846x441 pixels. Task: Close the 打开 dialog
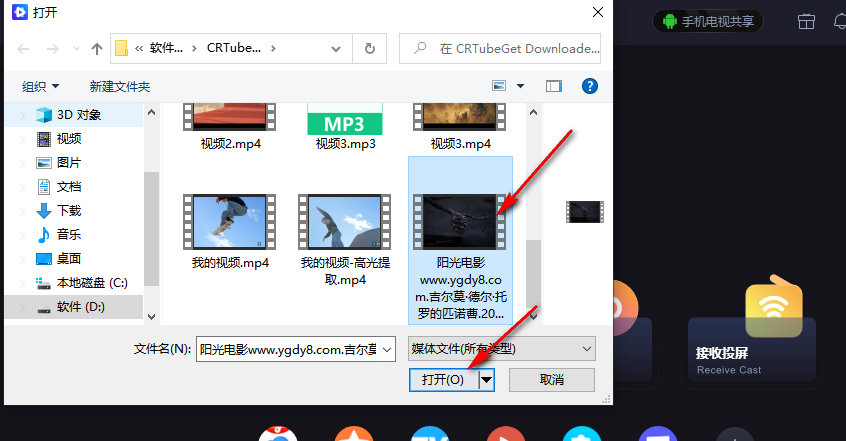(x=598, y=12)
